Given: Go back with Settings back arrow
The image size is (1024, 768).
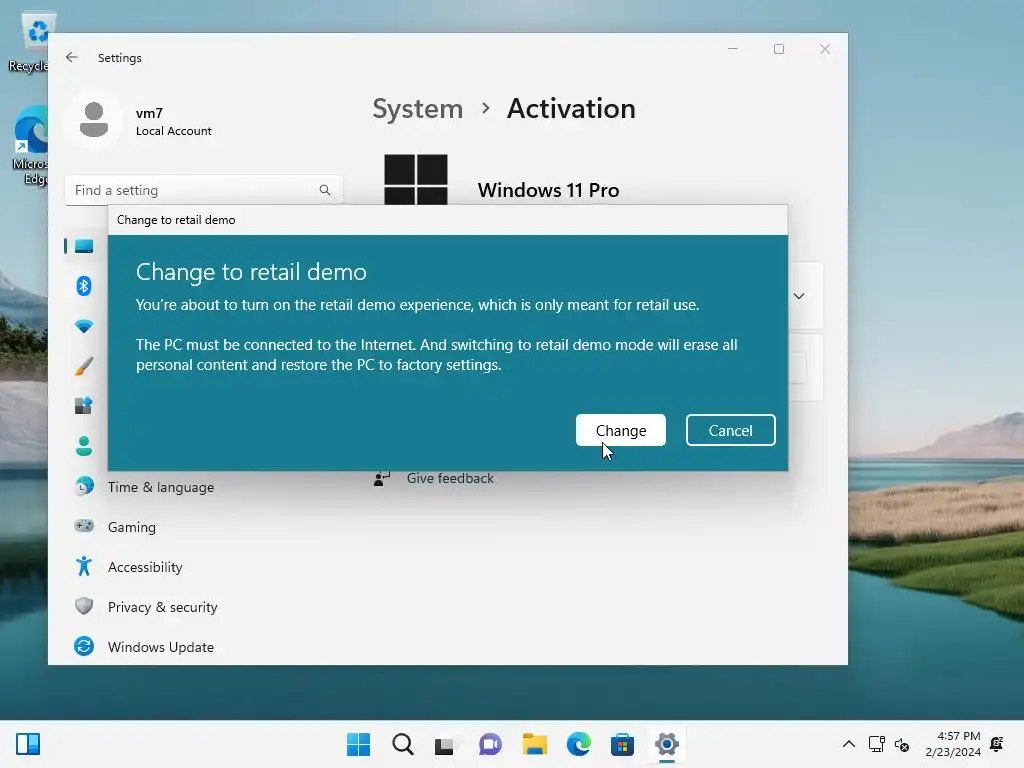Looking at the screenshot, I should point(72,57).
